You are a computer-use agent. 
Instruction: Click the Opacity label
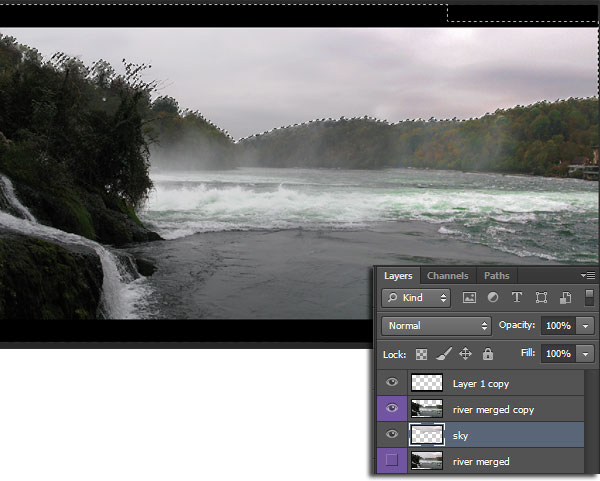[x=517, y=325]
